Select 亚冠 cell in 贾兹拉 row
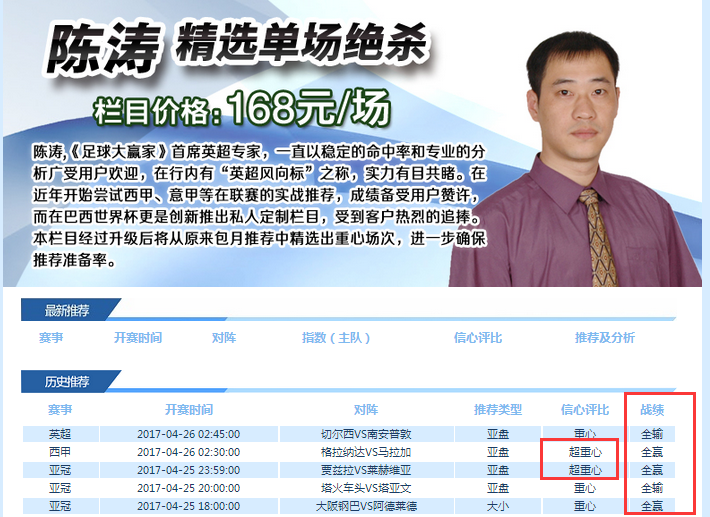Viewport: 710px width, 517px height. coord(60,470)
